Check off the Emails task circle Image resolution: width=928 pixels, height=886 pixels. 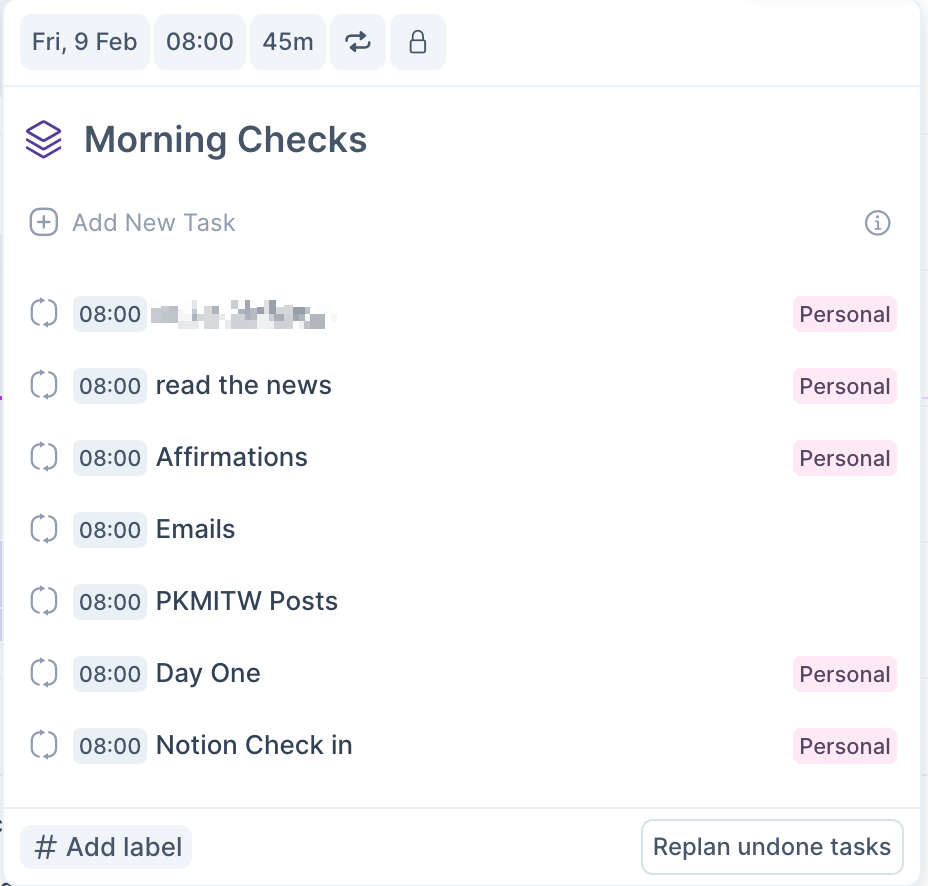44,530
